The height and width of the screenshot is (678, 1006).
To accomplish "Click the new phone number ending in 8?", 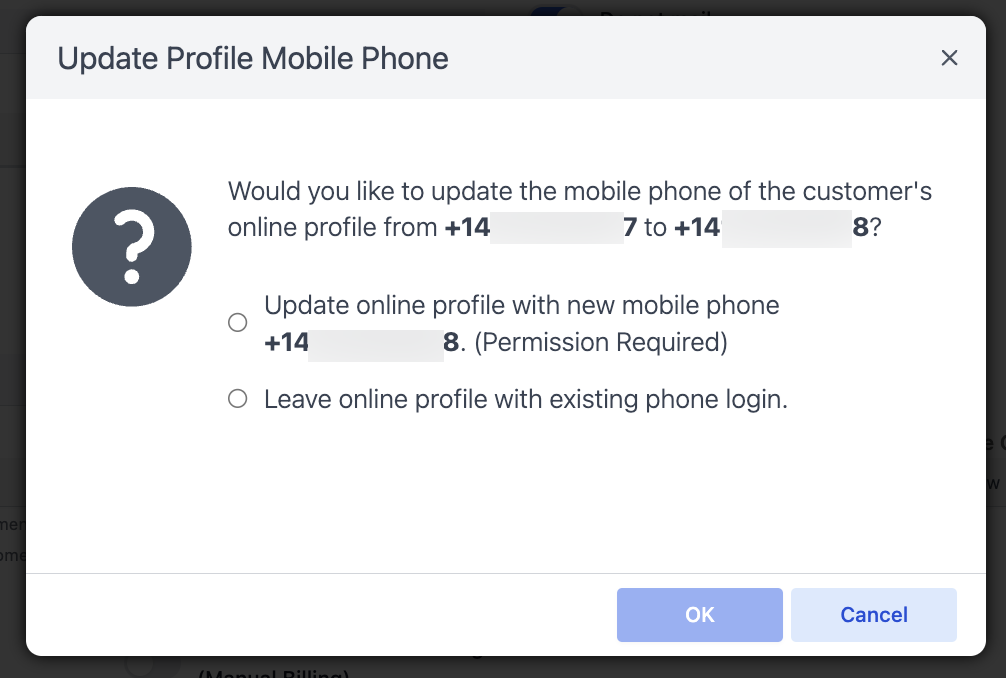I will coord(771,227).
